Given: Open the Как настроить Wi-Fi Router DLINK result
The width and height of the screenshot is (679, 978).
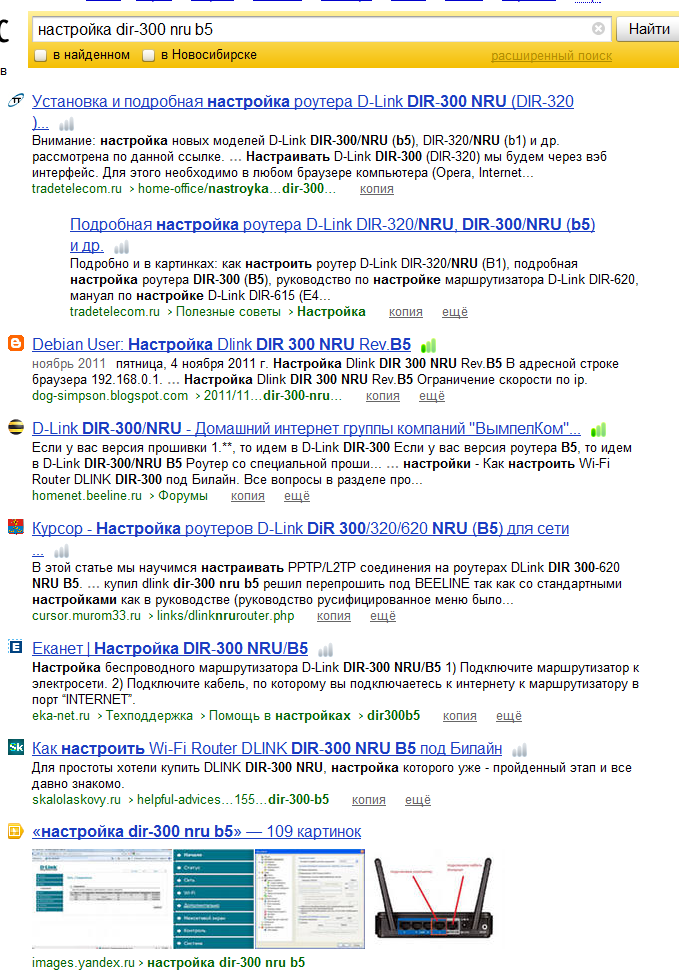Looking at the screenshot, I should pyautogui.click(x=267, y=748).
